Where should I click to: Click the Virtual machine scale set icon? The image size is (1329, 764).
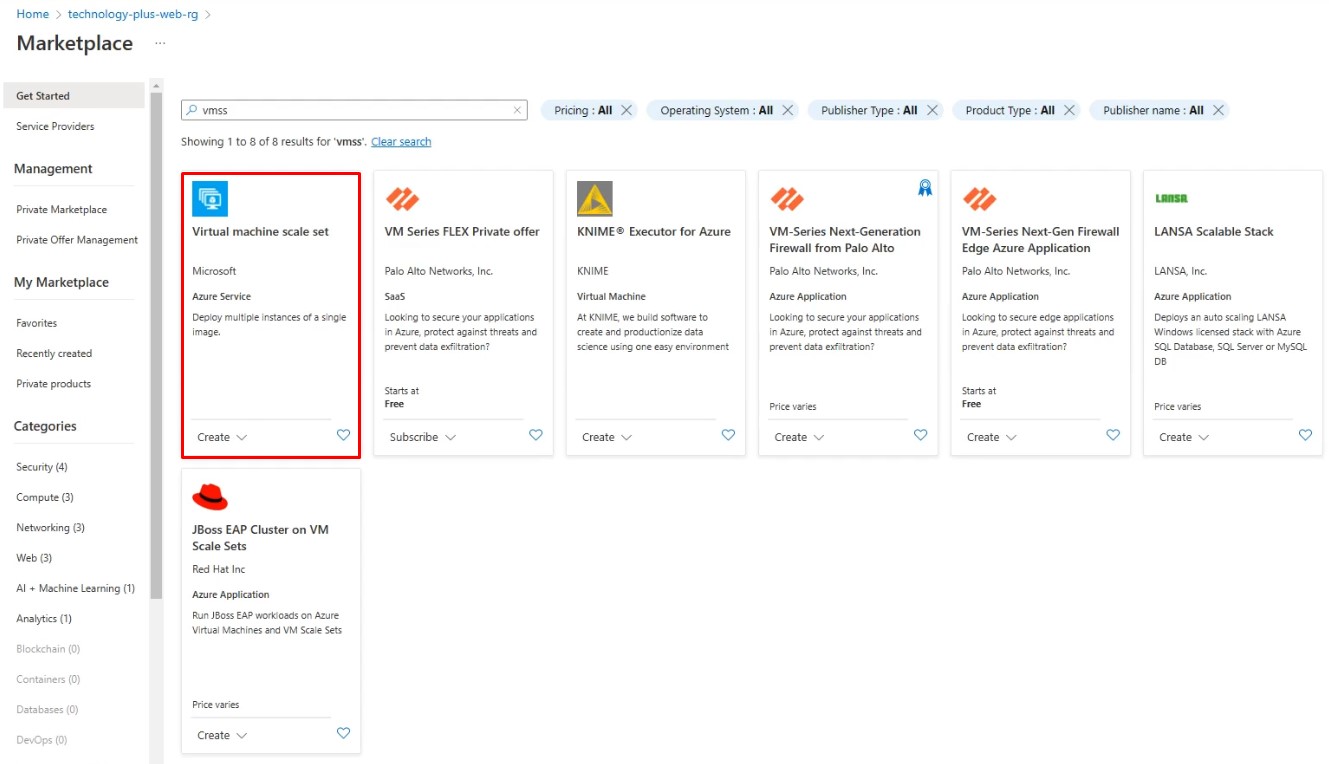tap(210, 199)
